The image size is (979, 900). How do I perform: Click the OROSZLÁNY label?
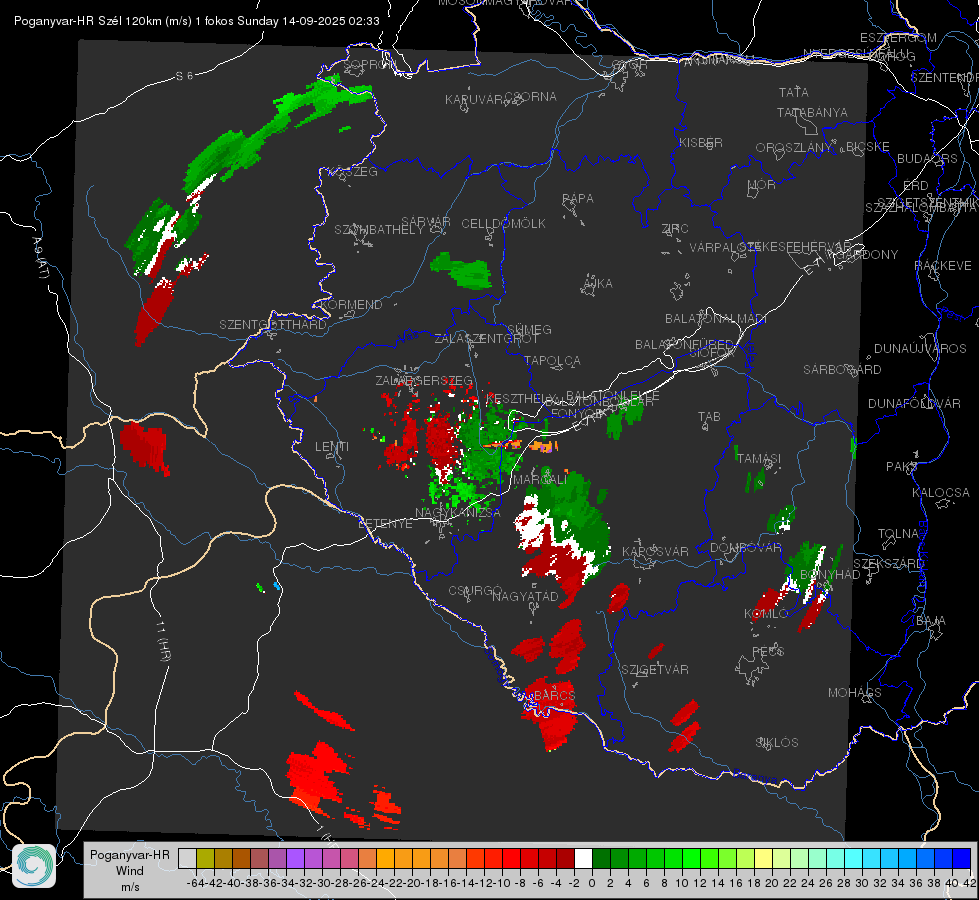[x=793, y=148]
